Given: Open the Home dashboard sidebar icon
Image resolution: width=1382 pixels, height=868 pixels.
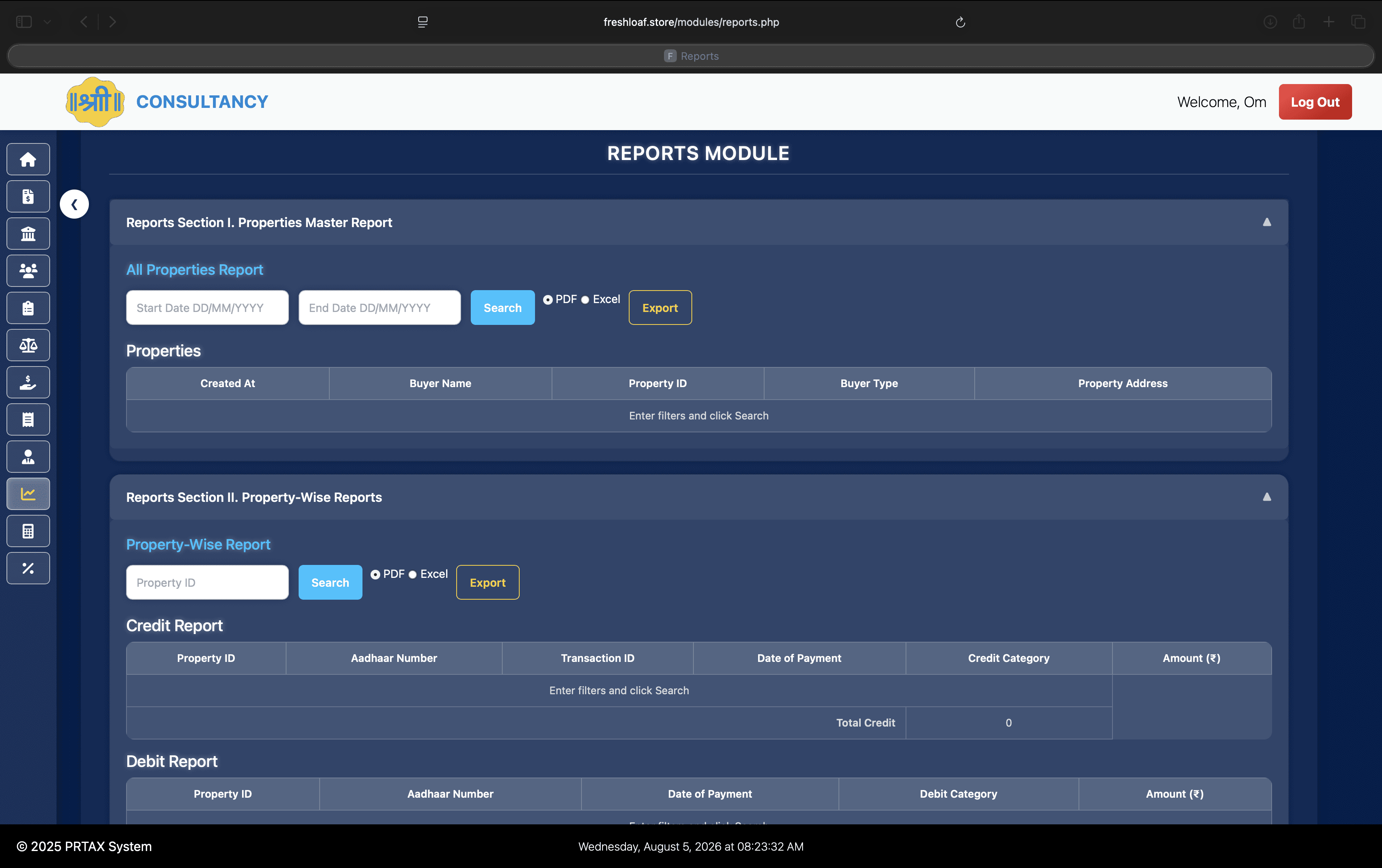Looking at the screenshot, I should 28,159.
